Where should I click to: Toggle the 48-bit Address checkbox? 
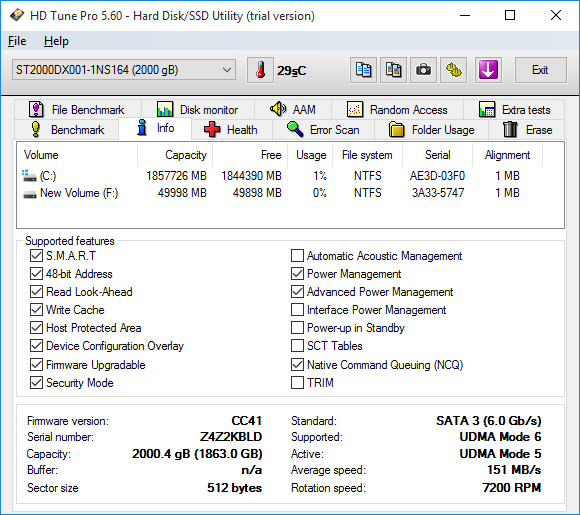[36, 273]
